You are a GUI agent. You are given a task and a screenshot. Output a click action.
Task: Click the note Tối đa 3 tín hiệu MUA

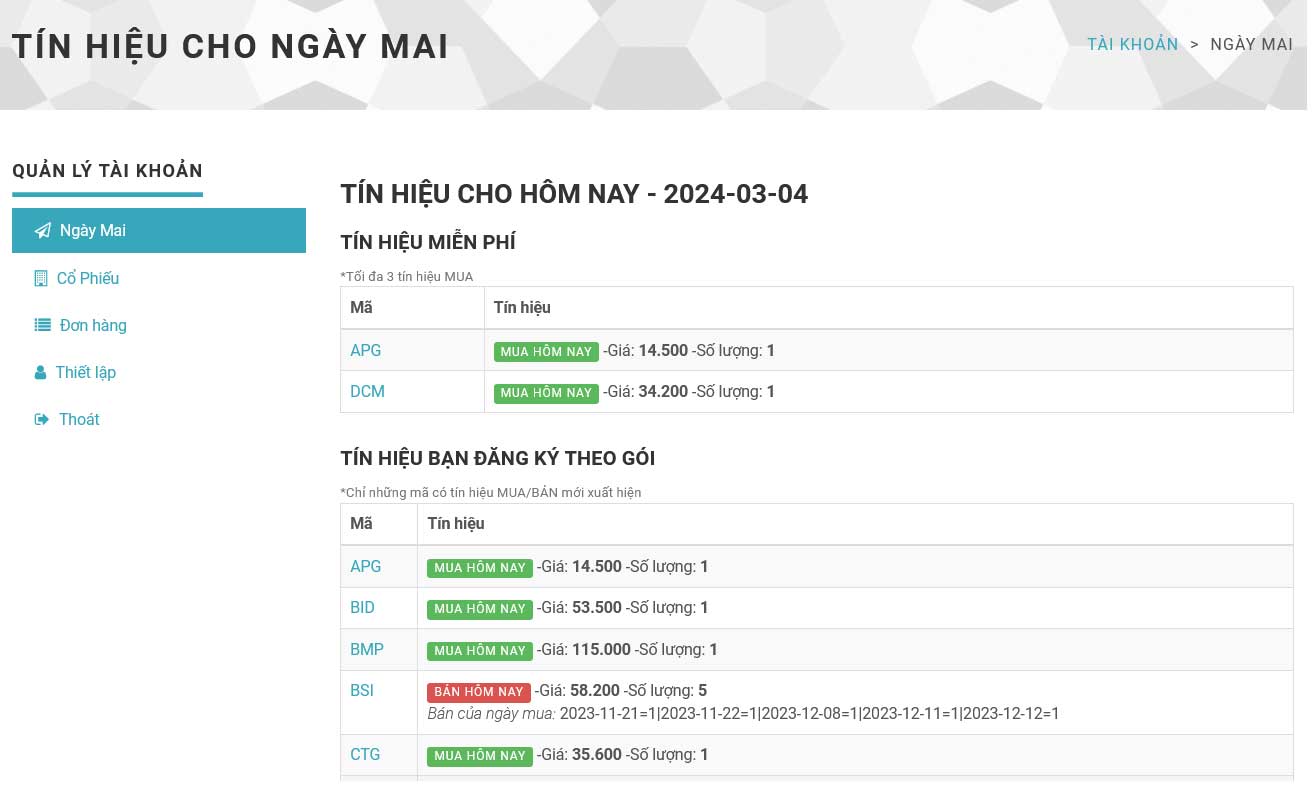pos(407,276)
